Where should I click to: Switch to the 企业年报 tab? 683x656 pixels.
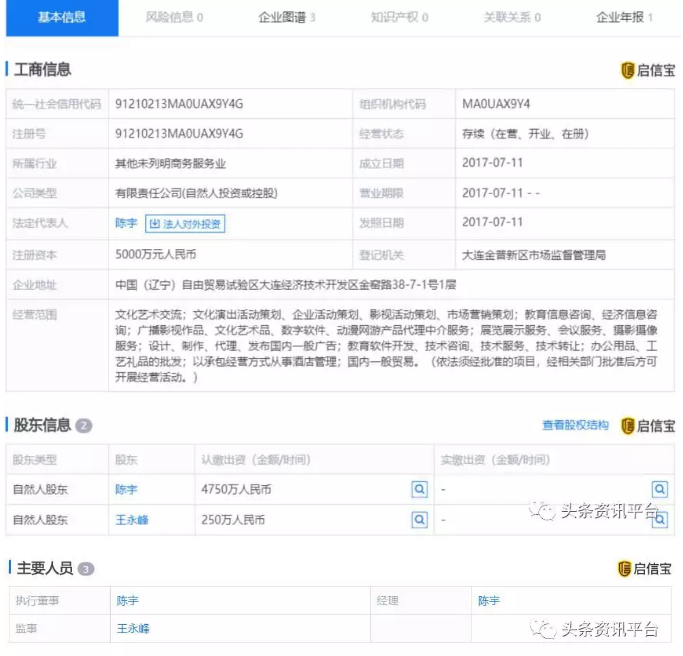[624, 17]
